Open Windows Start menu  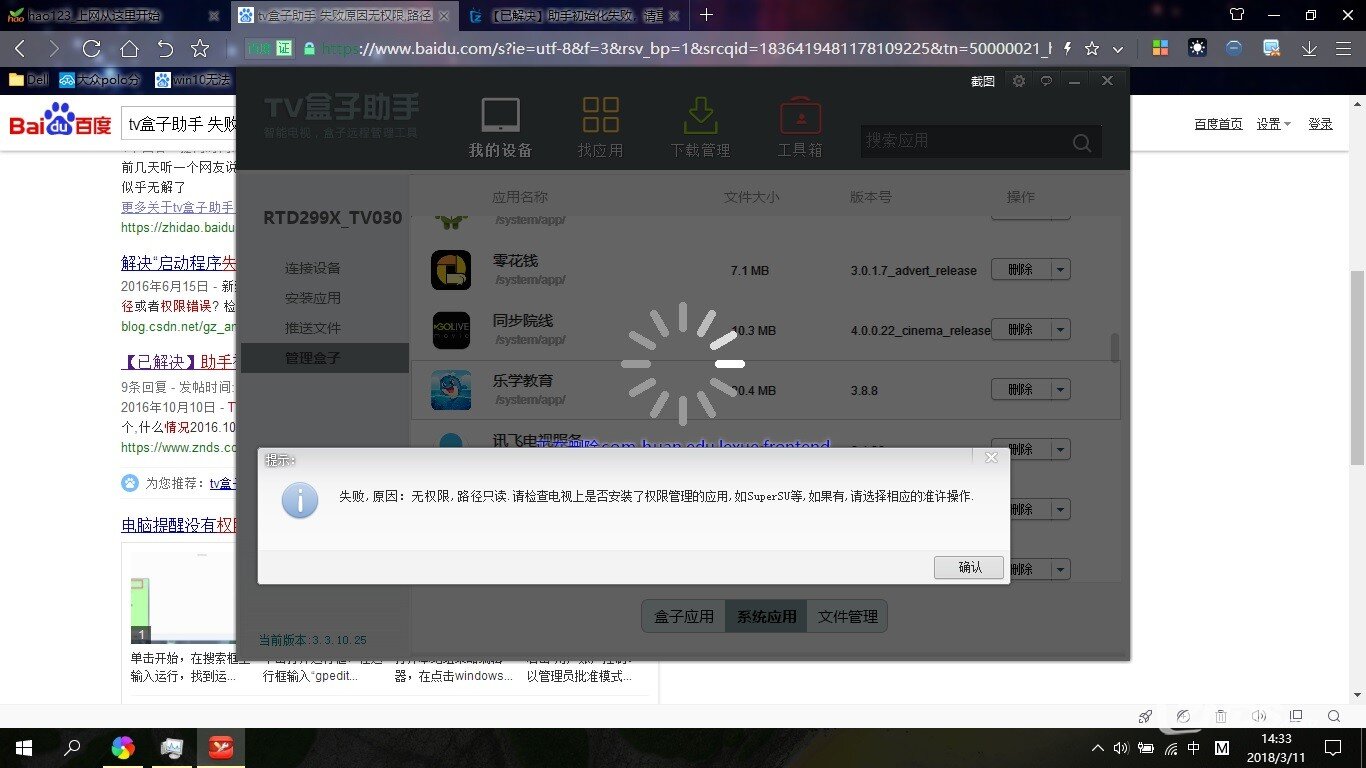point(23,747)
